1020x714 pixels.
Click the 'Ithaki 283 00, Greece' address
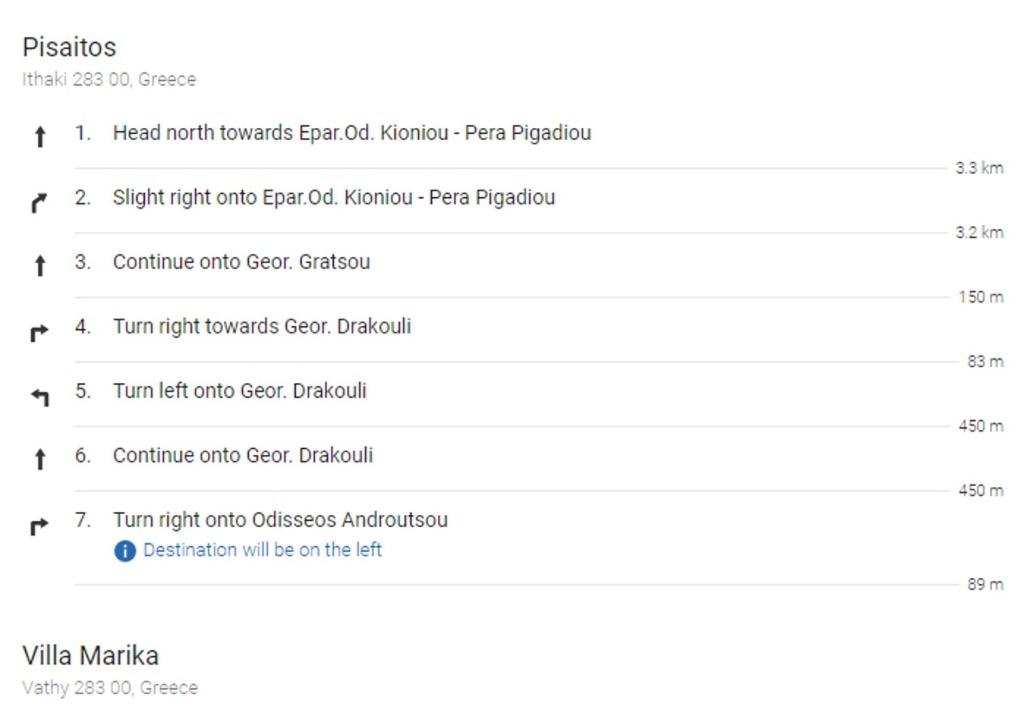pos(109,80)
